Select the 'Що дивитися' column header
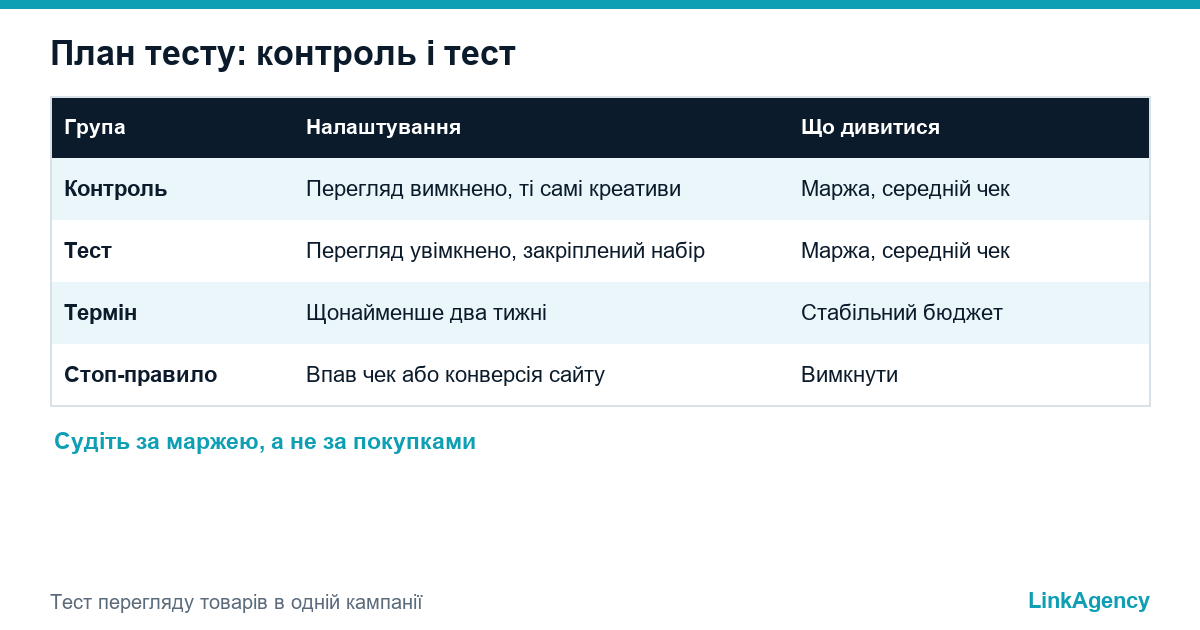Screen dimensions: 1200x630 [870, 127]
